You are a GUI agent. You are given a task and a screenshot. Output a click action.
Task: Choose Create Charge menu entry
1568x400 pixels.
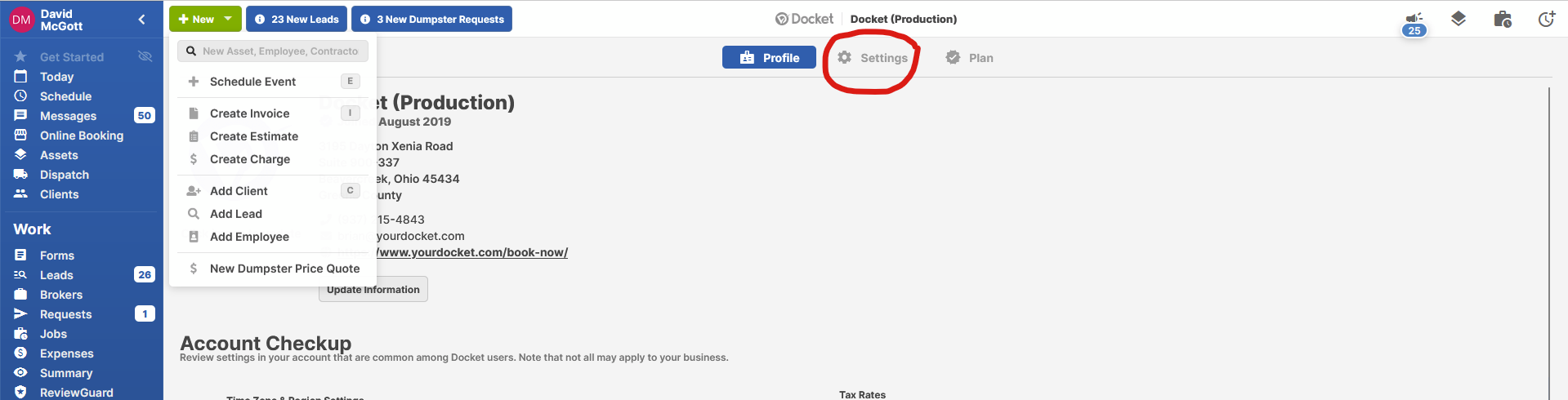[273, 159]
